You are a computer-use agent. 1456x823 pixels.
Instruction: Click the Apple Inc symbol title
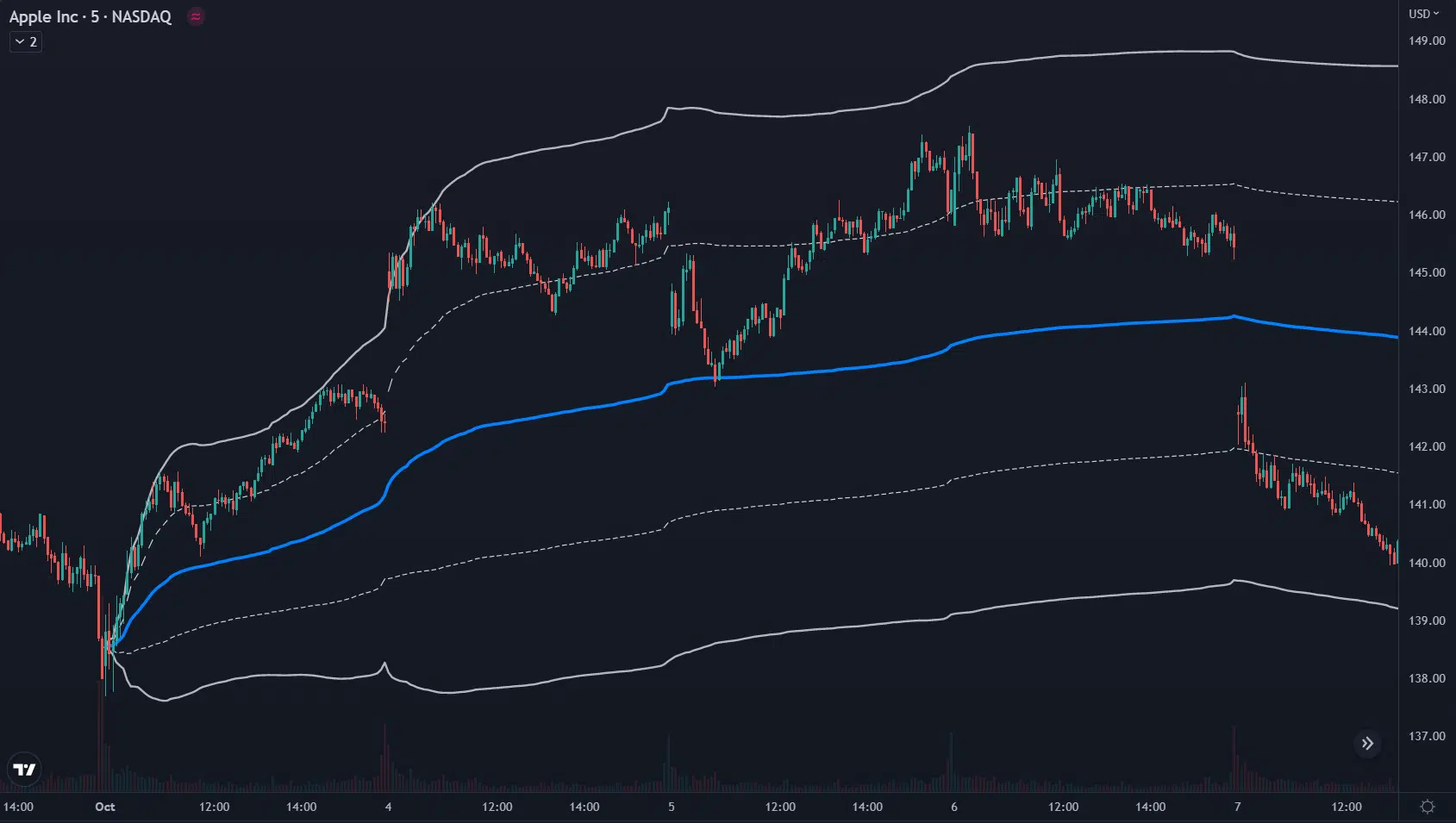pyautogui.click(x=43, y=16)
